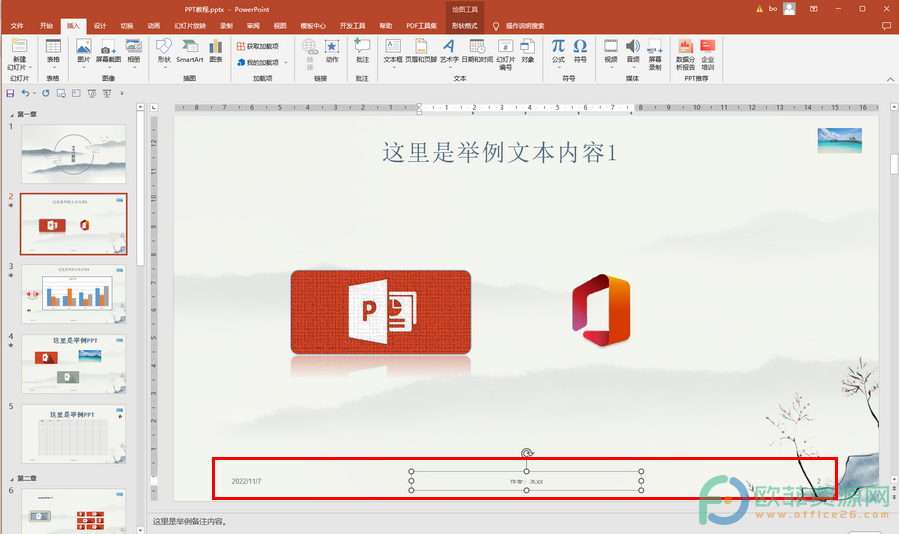This screenshot has width=899, height=534.
Task: Customize the quick access toolbar dropdown
Action: [122, 93]
